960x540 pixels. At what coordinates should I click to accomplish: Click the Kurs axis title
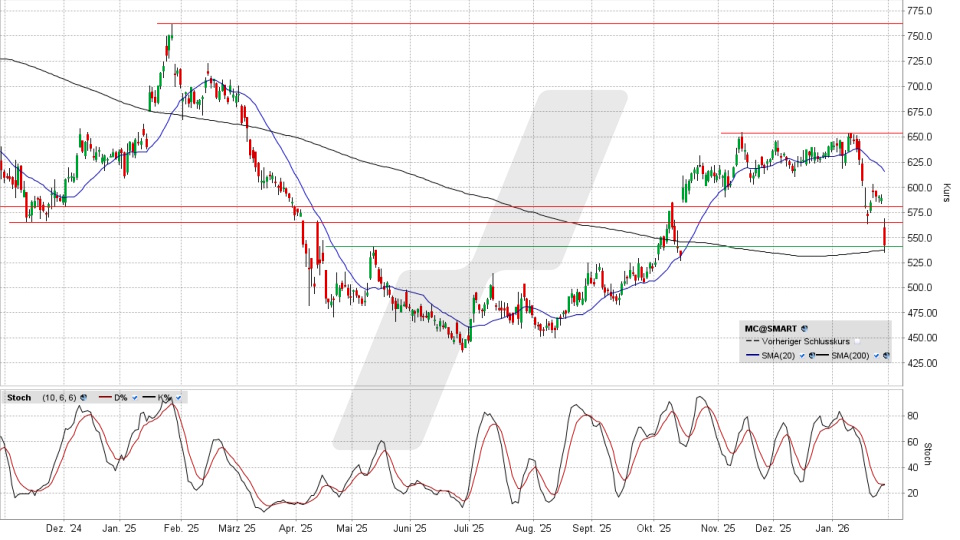[x=945, y=188]
